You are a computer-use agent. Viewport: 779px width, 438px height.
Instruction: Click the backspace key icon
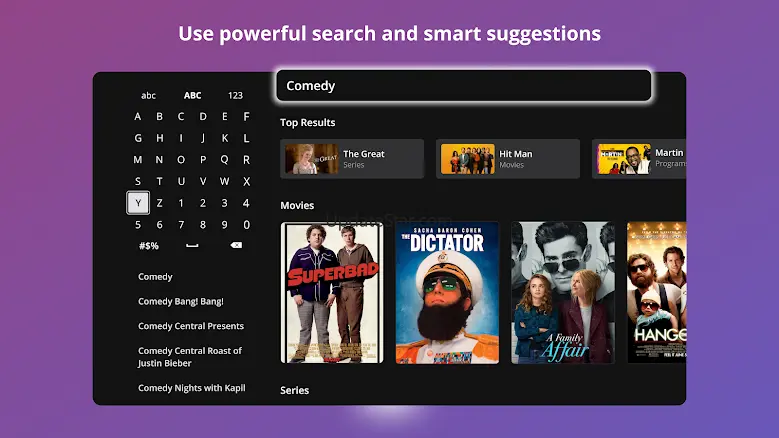[236, 245]
